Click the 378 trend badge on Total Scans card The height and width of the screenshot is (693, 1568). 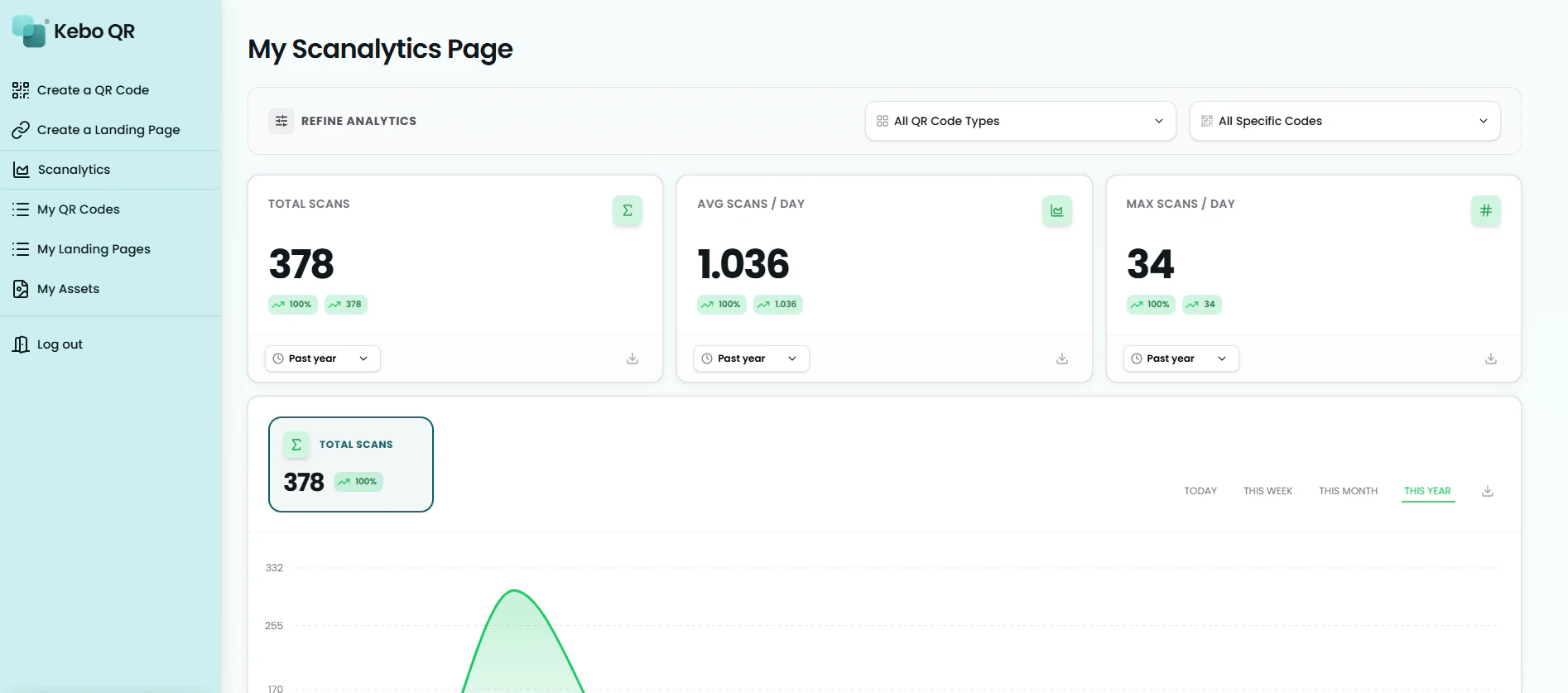(346, 305)
